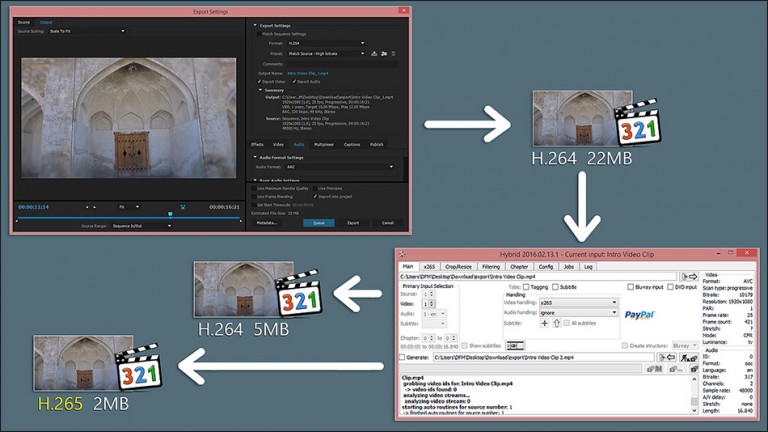Click the PayPal donate logo

(638, 313)
